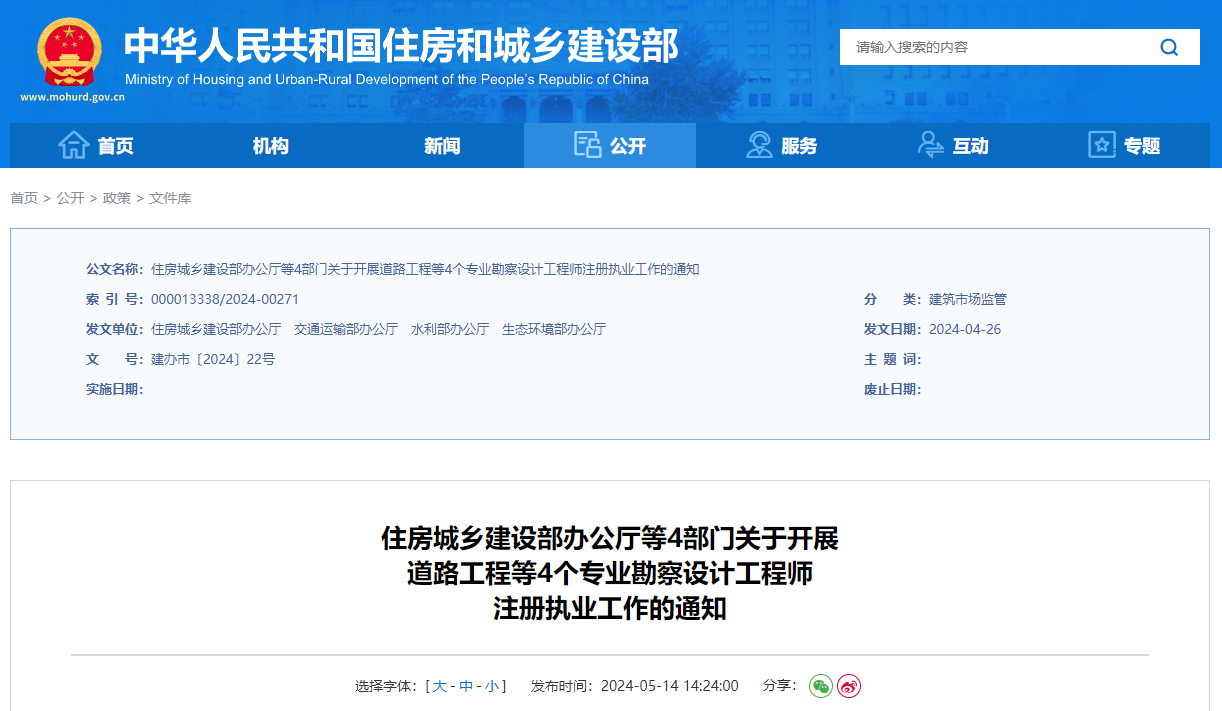Open the 文件库 breadcrumb link
This screenshot has height=711, width=1222.
171,198
